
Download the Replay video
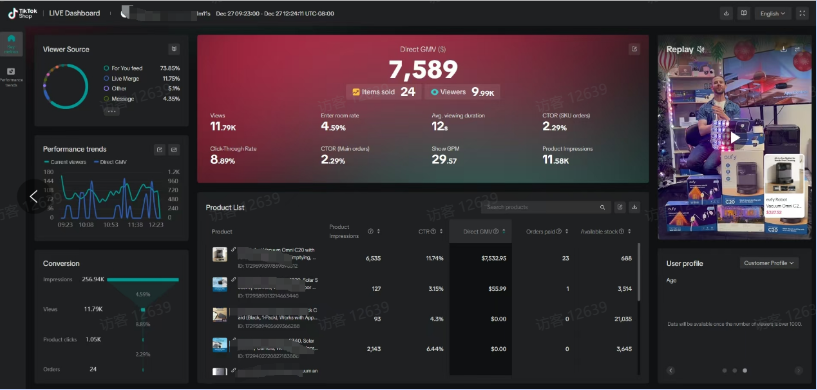pyautogui.click(x=783, y=48)
